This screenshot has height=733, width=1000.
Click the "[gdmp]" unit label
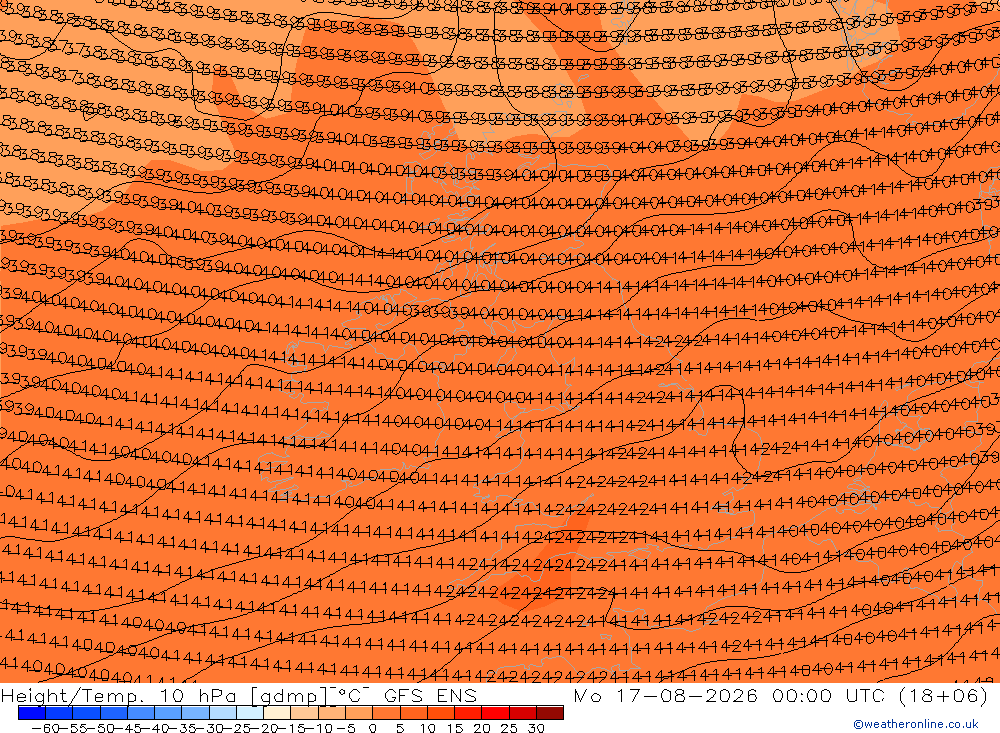click(x=290, y=696)
